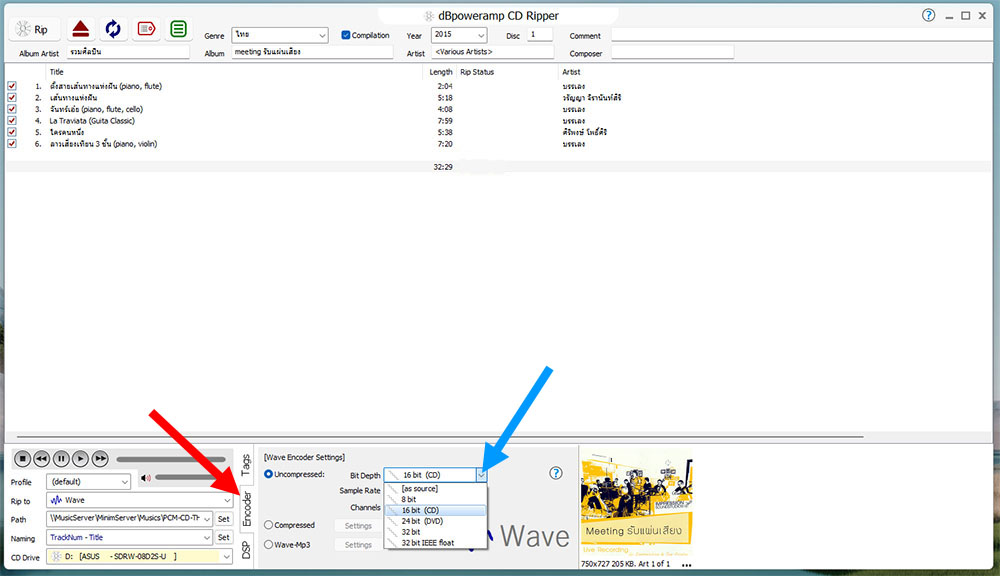
Task: Click the Set button beside Path
Action: point(224,519)
